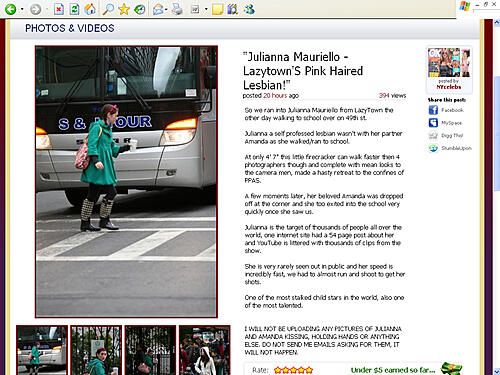Click the Edit document icon in toolbar
The height and width of the screenshot is (375, 500).
tap(195, 9)
